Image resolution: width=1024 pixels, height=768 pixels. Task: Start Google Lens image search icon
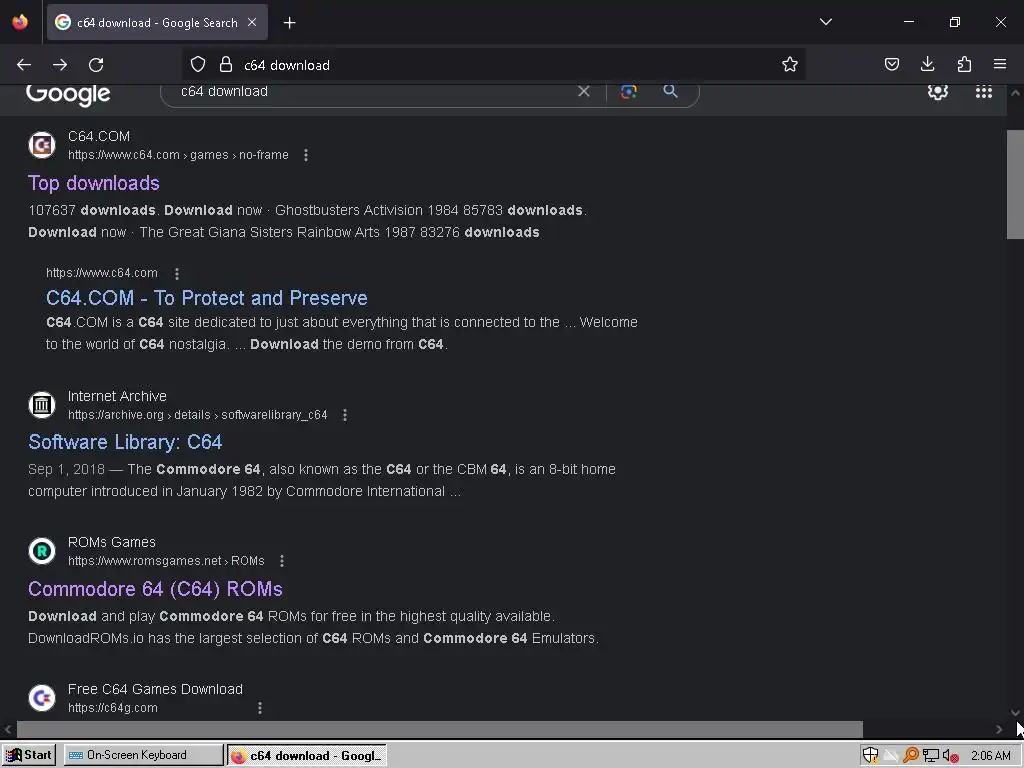[628, 91]
